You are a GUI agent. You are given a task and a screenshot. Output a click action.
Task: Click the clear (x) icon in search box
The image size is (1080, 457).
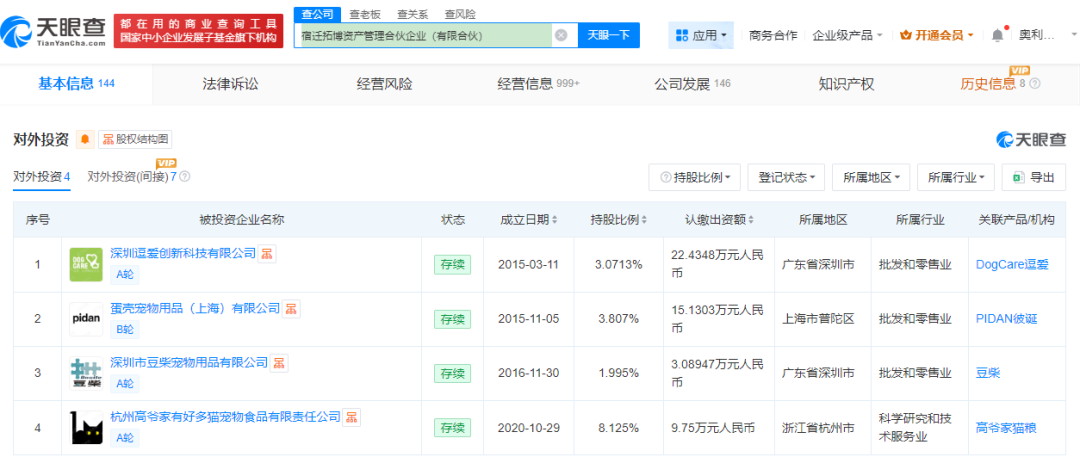click(561, 35)
